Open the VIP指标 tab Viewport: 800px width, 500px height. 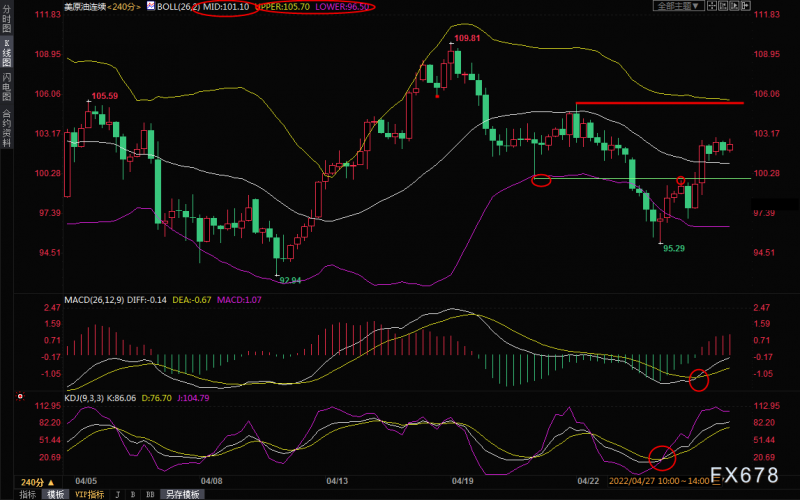pos(90,494)
